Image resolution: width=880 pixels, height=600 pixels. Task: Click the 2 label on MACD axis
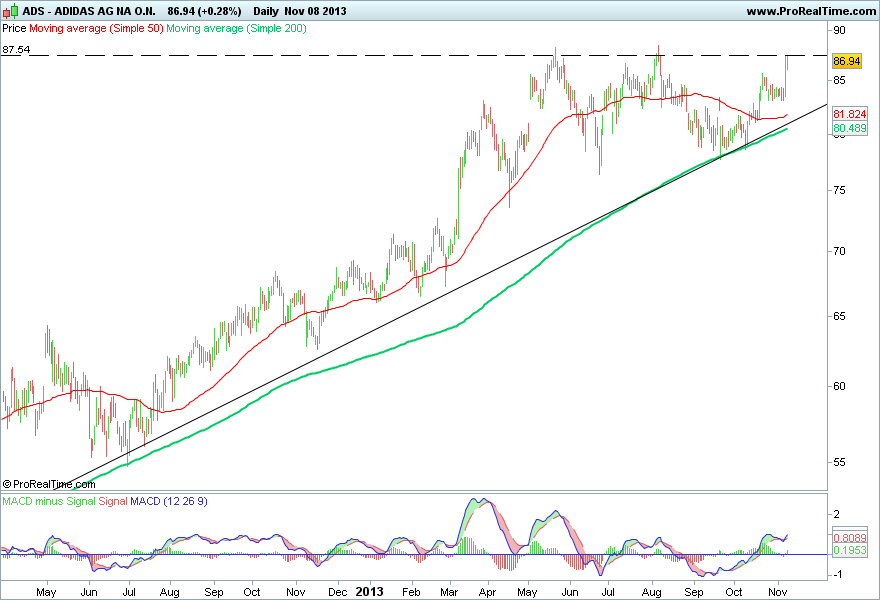[837, 514]
